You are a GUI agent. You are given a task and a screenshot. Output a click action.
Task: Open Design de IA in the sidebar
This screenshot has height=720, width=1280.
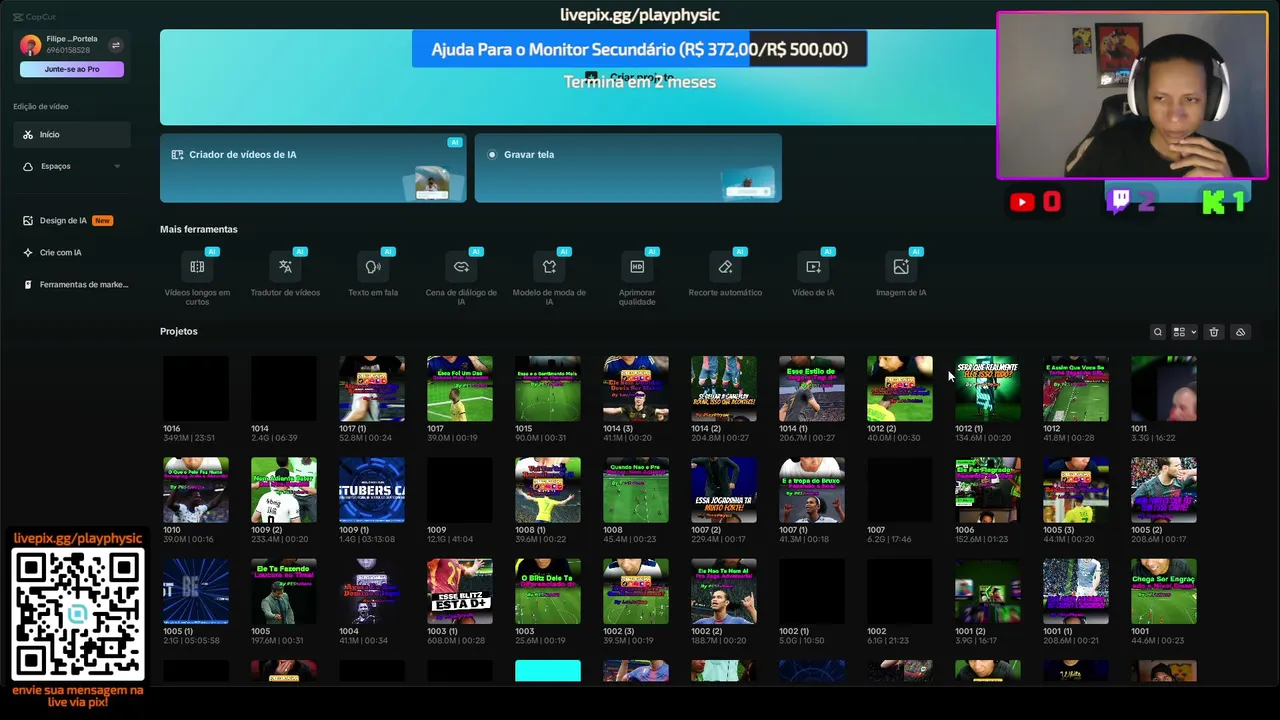(x=72, y=220)
